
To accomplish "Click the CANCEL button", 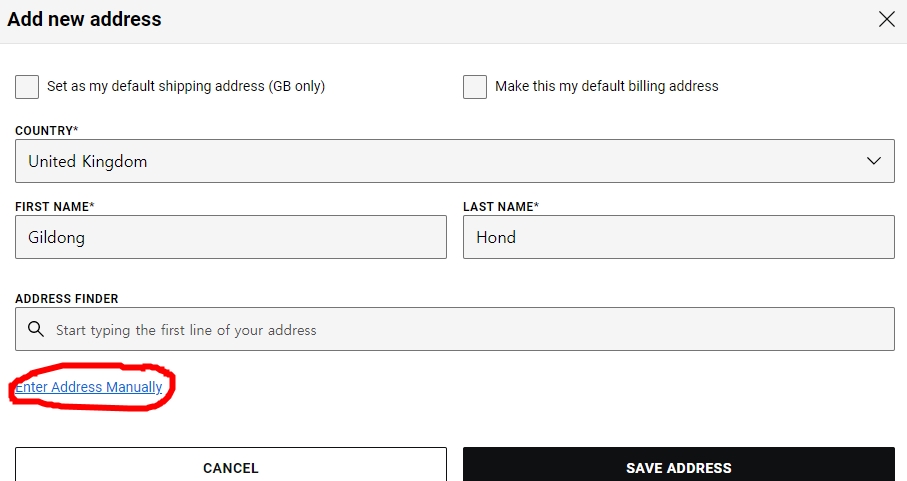I will 231,466.
